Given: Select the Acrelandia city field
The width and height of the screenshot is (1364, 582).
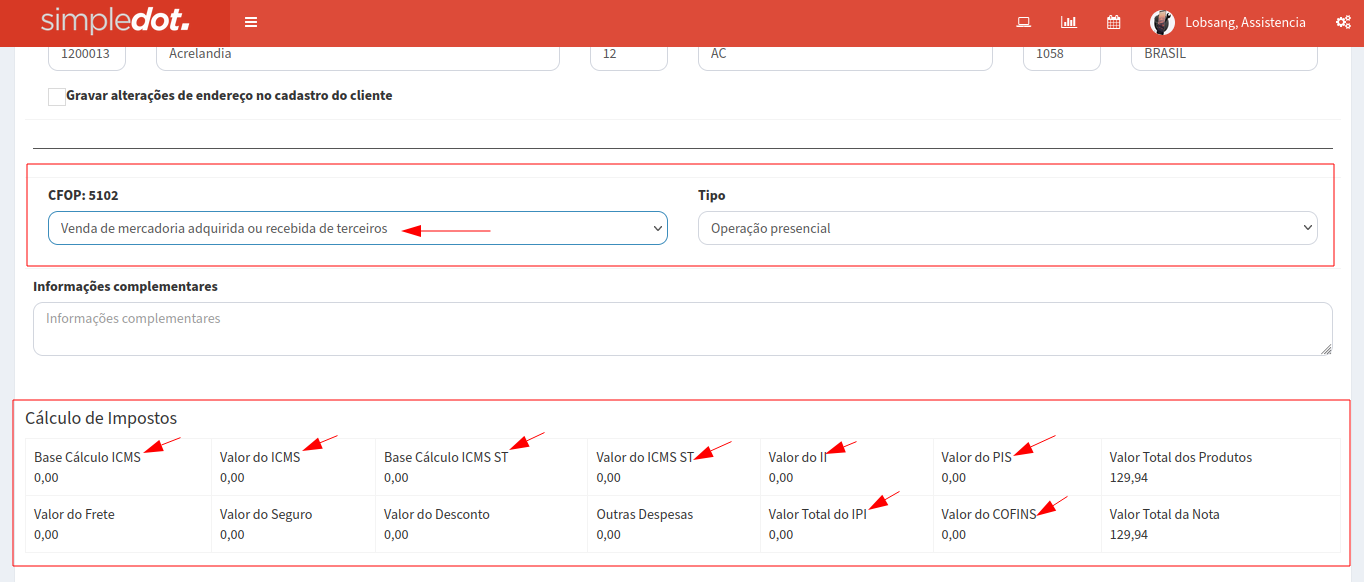Looking at the screenshot, I should (357, 56).
